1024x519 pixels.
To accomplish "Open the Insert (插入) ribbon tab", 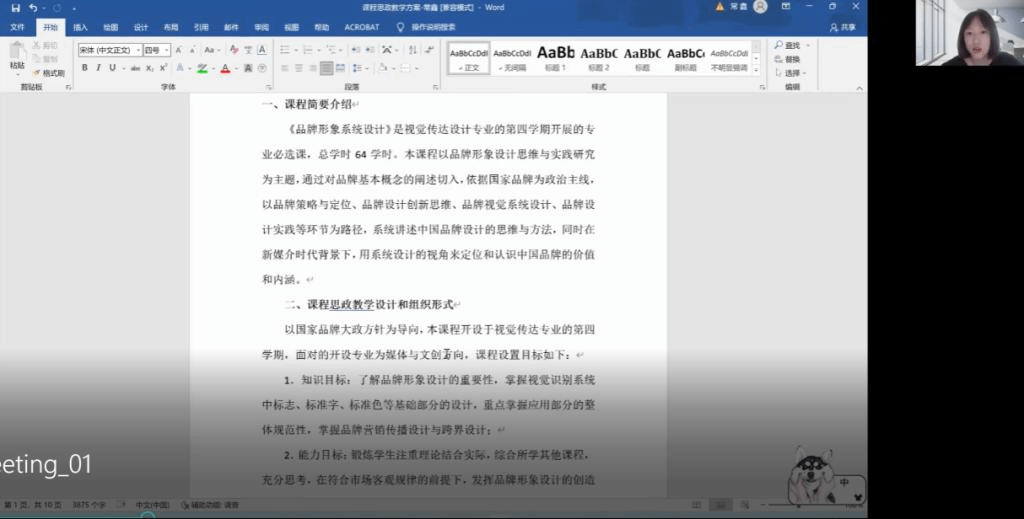I will (x=80, y=27).
